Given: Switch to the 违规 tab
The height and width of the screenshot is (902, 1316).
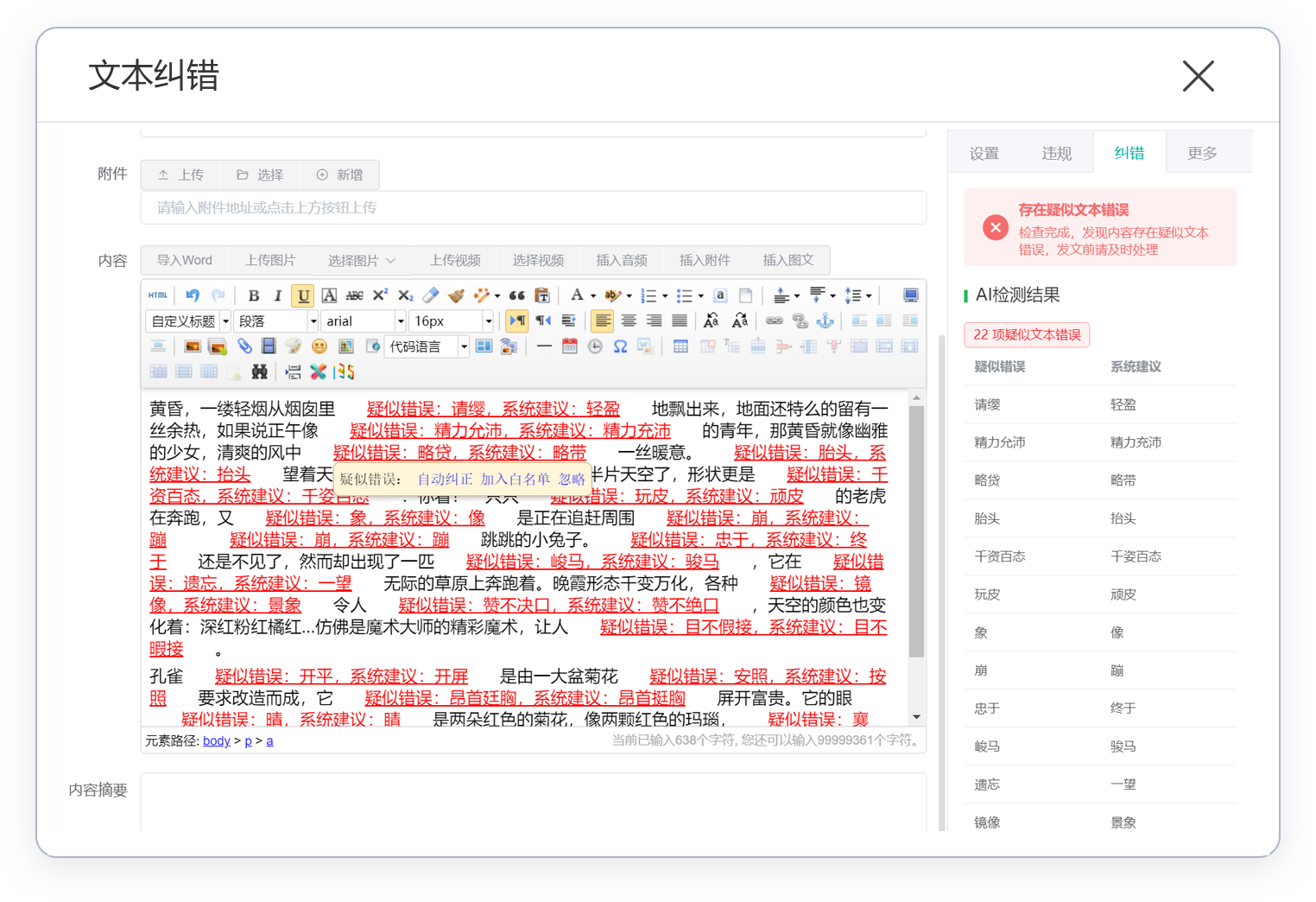Looking at the screenshot, I should tap(1056, 153).
